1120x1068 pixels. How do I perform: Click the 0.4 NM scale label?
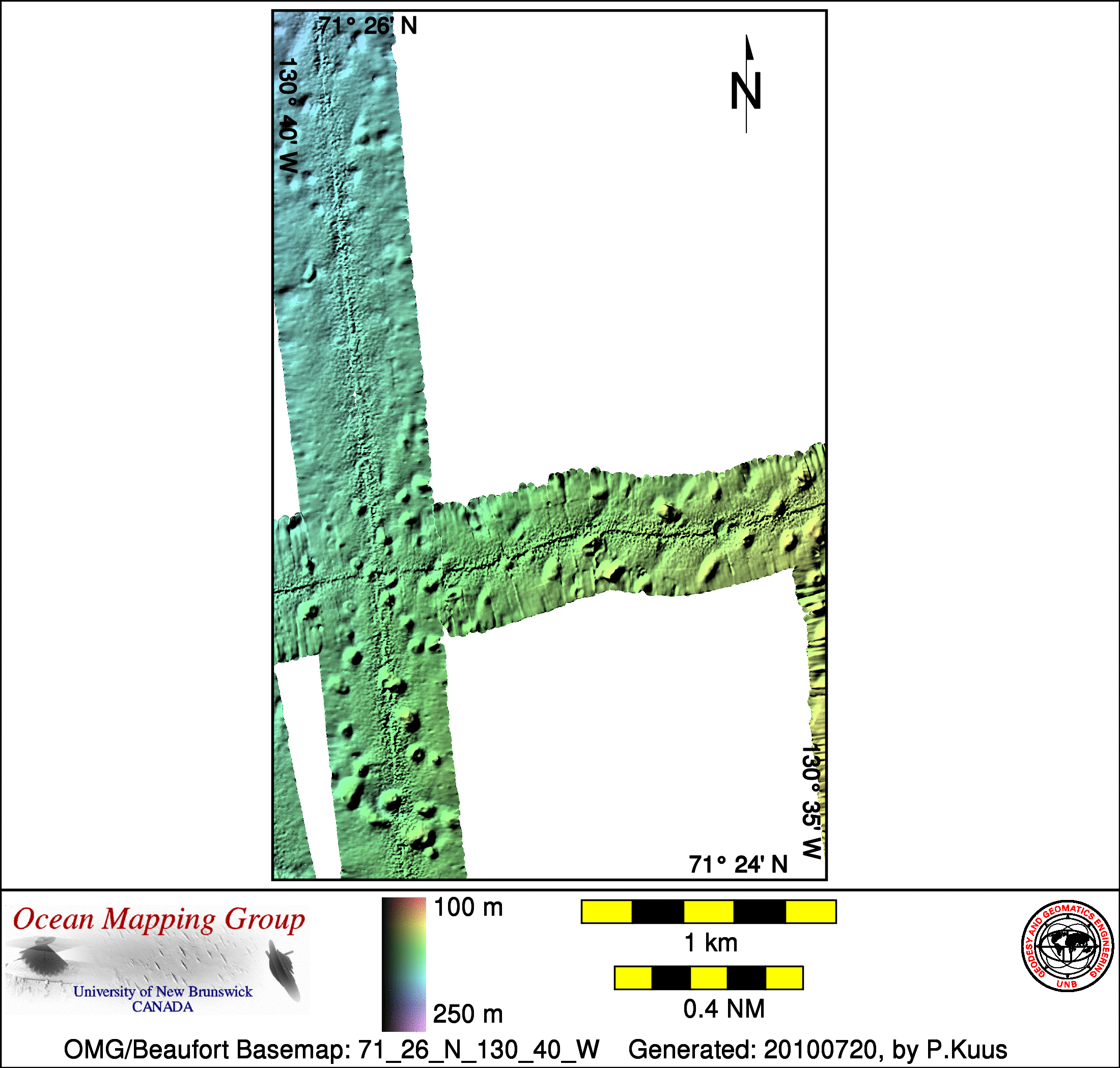coord(723,1009)
